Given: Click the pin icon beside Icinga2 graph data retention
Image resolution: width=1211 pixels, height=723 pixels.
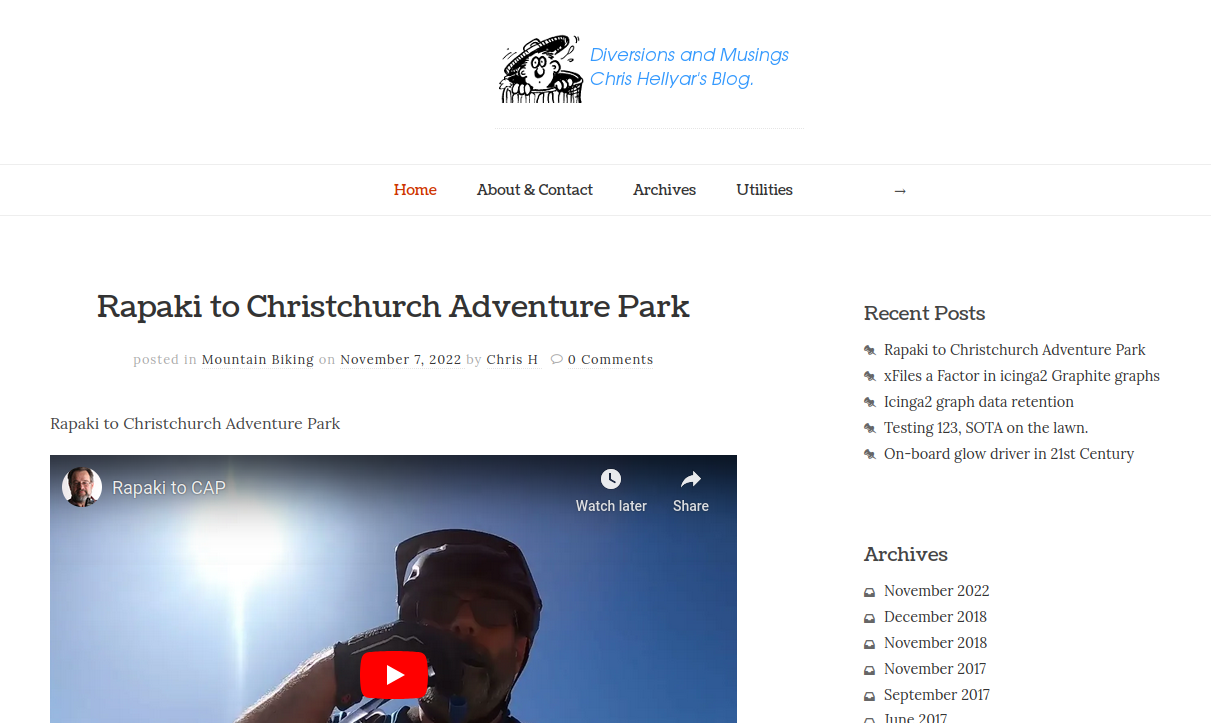Looking at the screenshot, I should 870,402.
